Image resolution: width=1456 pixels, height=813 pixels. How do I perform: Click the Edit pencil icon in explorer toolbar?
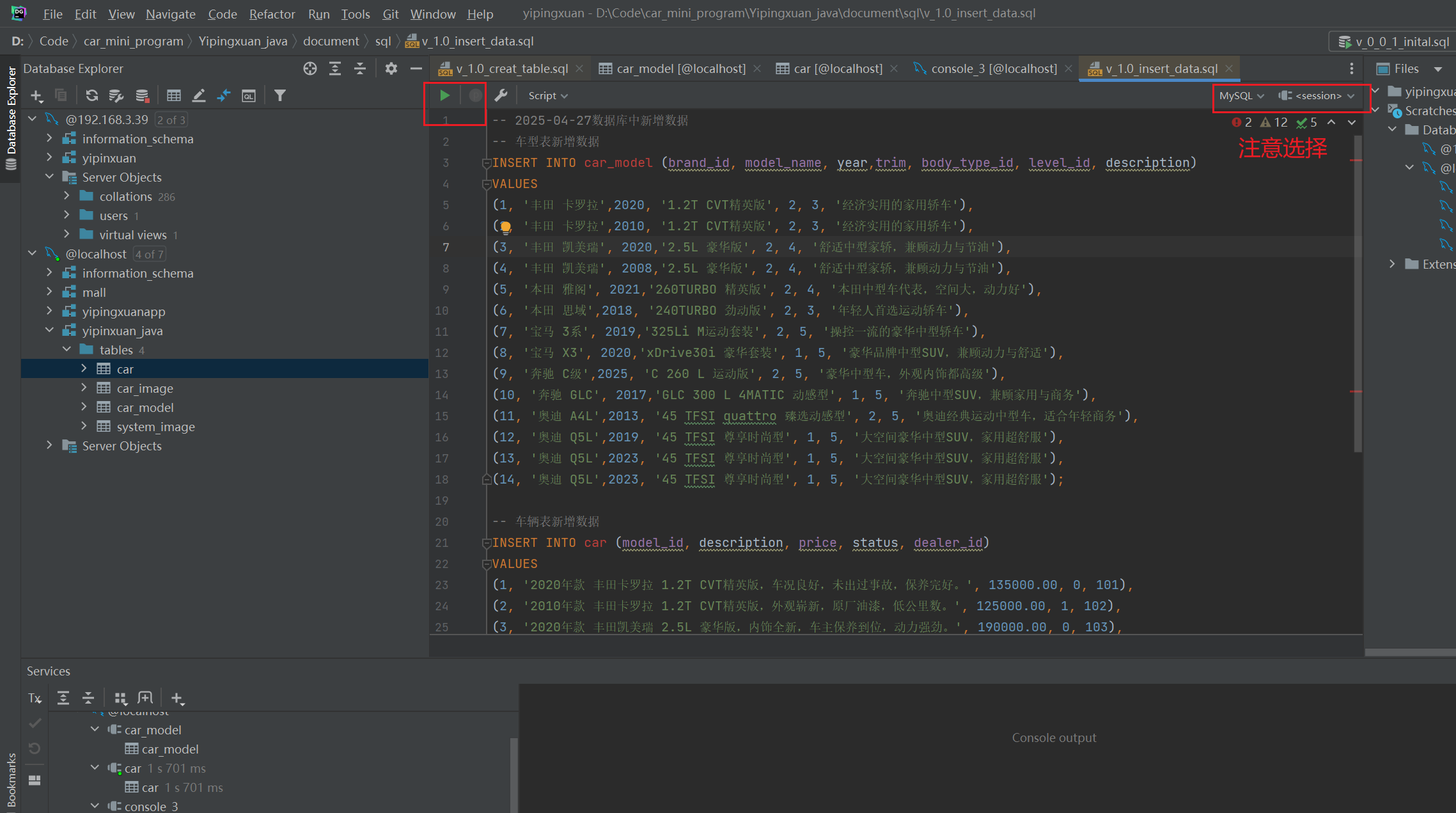(x=199, y=95)
